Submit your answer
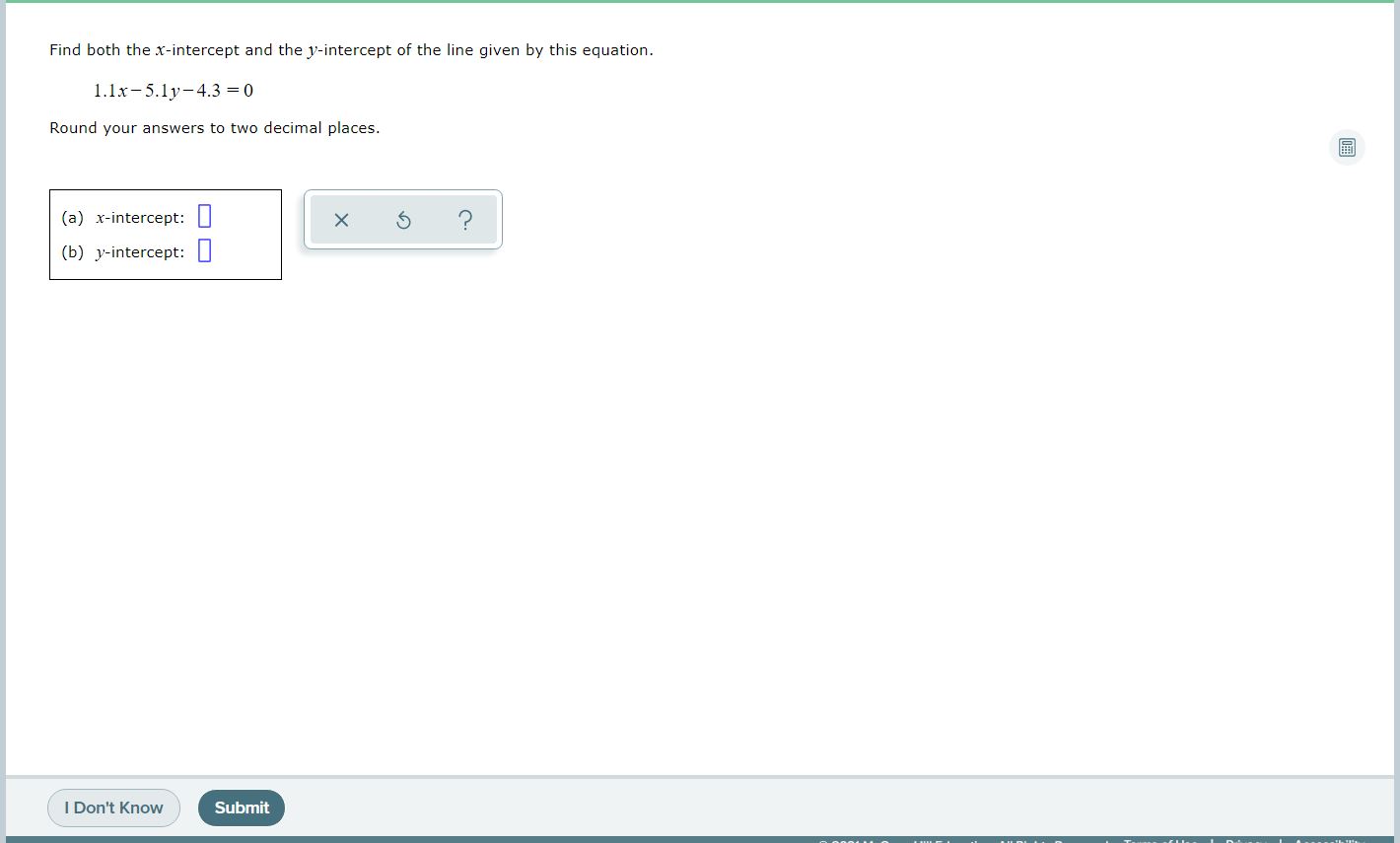Image resolution: width=1400 pixels, height=843 pixels. coord(241,808)
